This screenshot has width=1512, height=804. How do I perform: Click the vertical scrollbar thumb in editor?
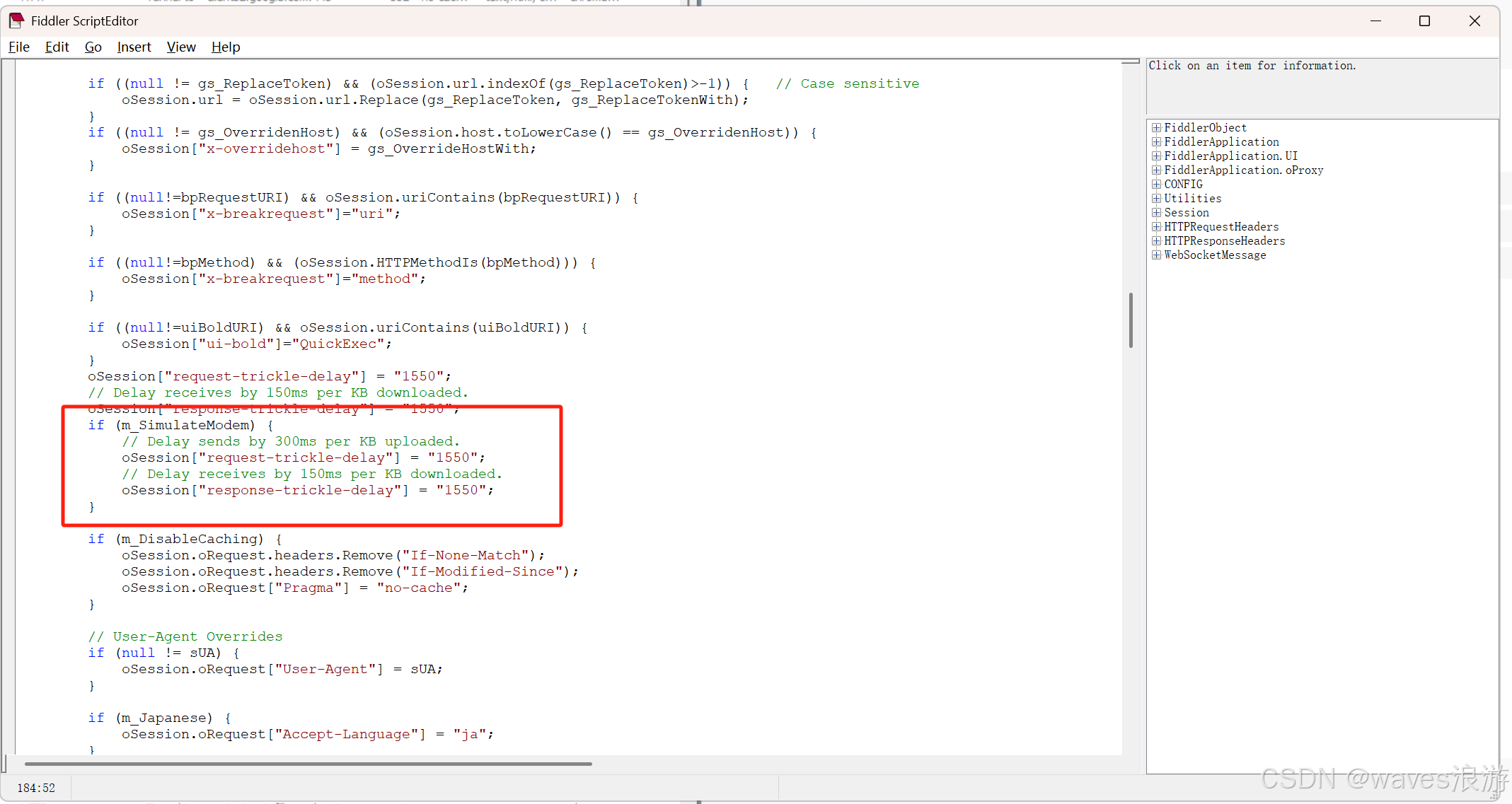pyautogui.click(x=1131, y=320)
